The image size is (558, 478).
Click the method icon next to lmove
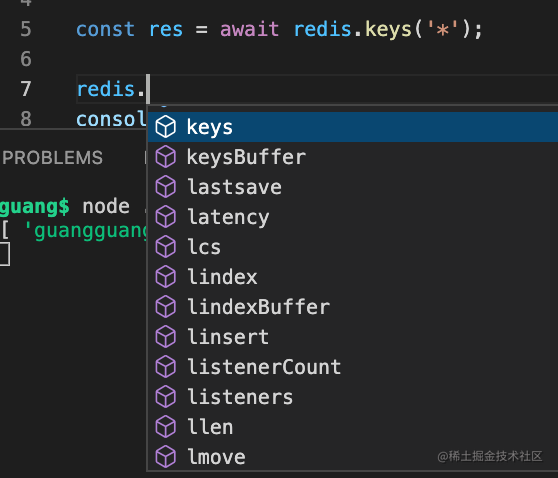[x=165, y=457]
